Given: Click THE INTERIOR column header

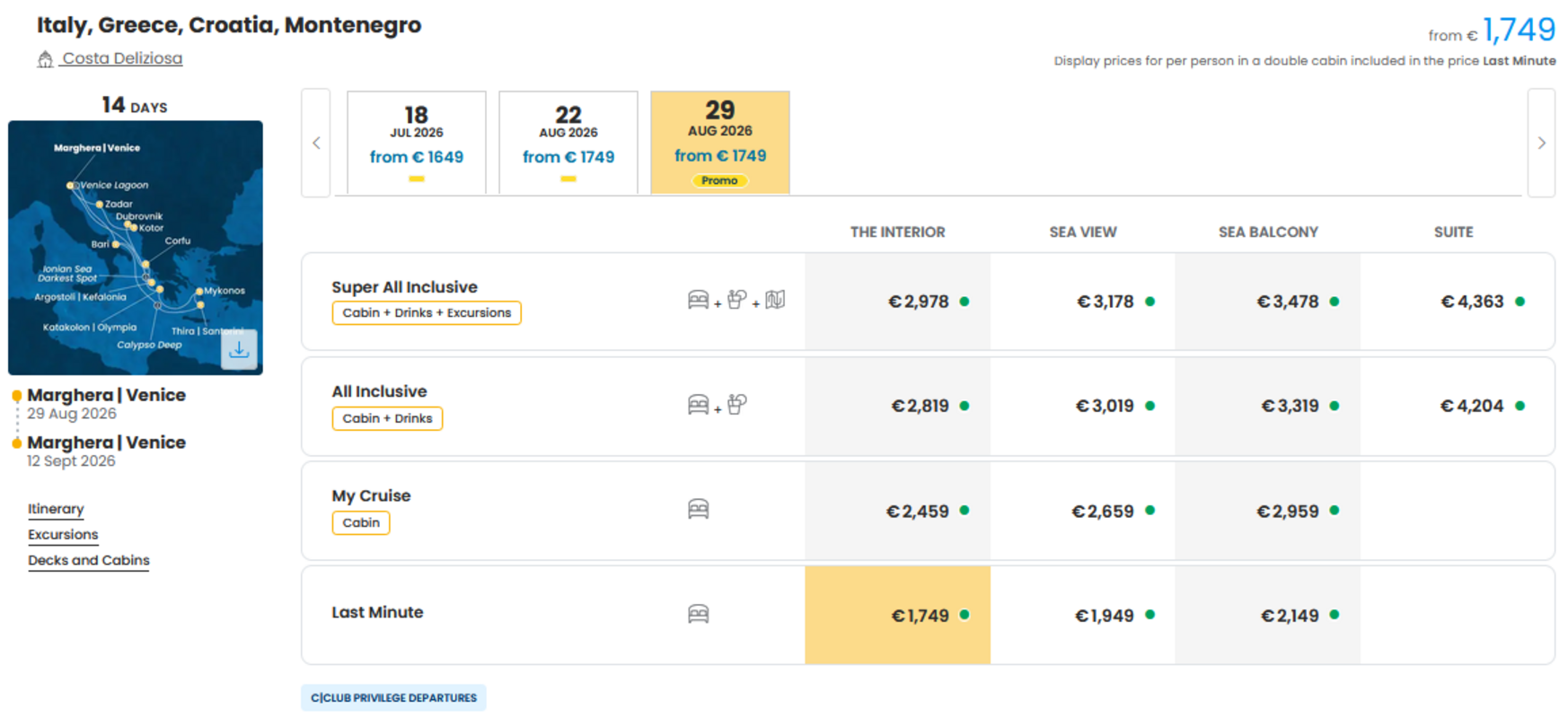Looking at the screenshot, I should tap(898, 232).
